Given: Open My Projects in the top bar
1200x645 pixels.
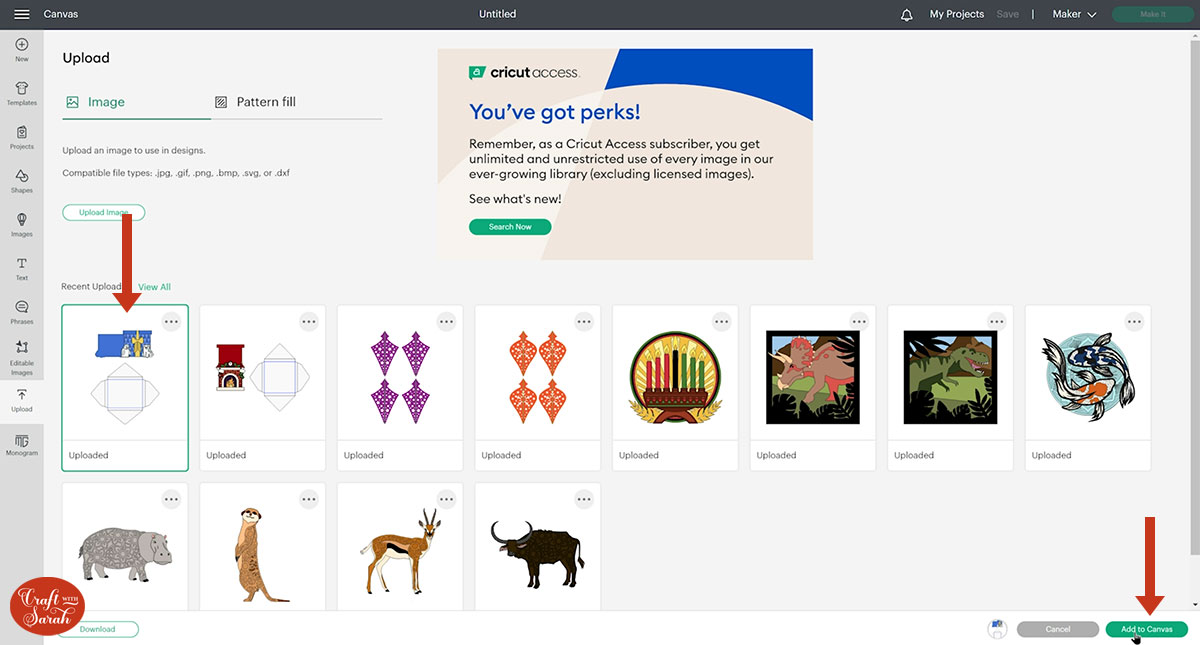Looking at the screenshot, I should coord(957,15).
